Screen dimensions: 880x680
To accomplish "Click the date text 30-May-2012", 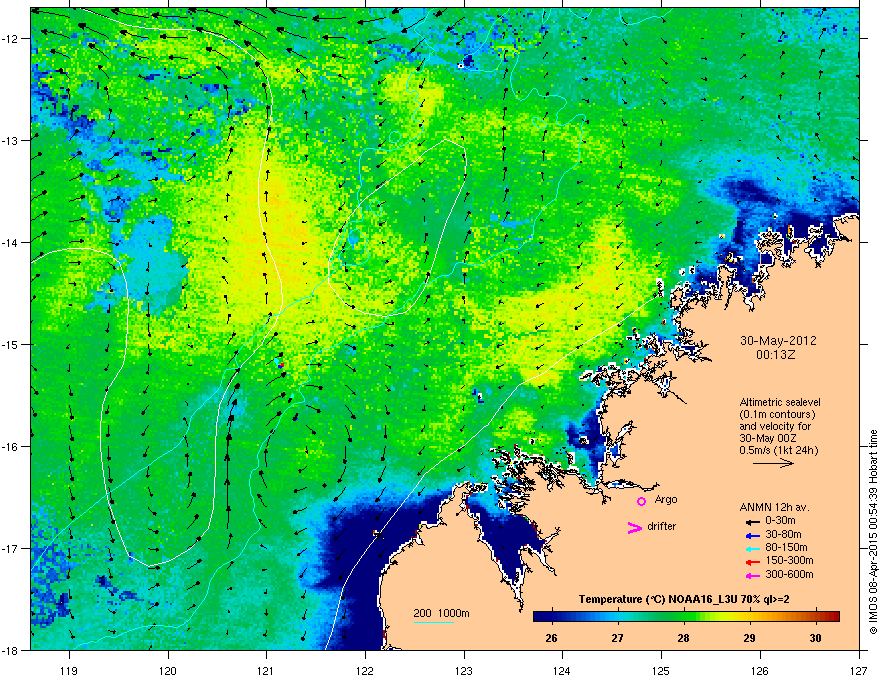I will pyautogui.click(x=778, y=341).
